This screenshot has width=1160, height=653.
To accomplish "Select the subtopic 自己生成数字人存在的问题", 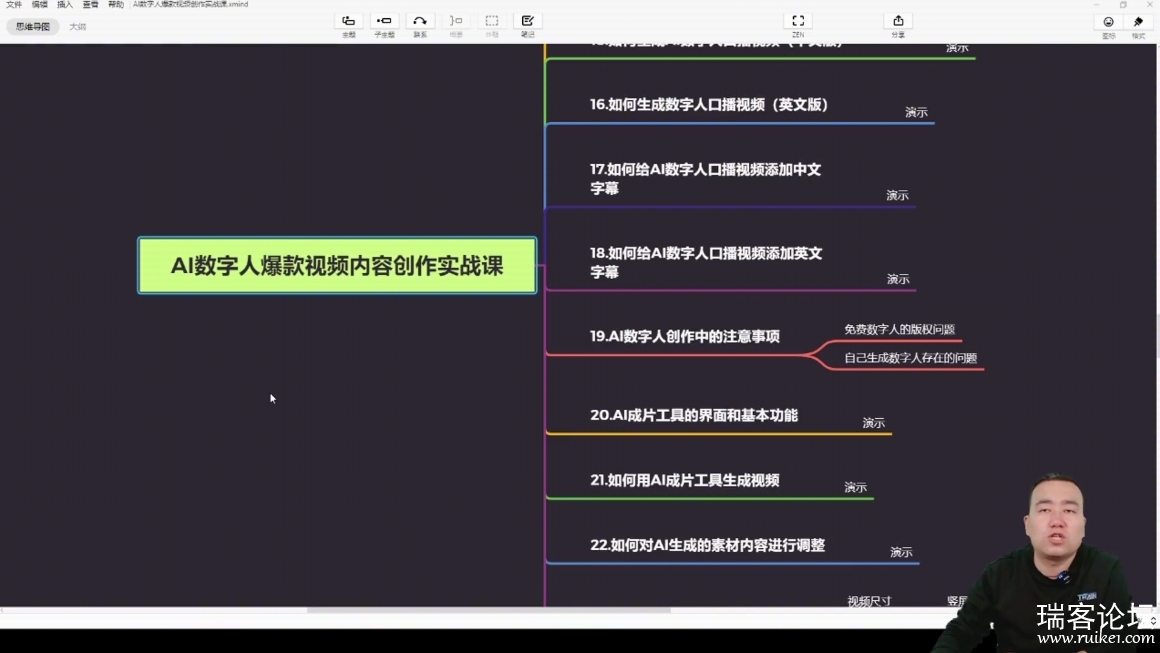I will click(911, 358).
